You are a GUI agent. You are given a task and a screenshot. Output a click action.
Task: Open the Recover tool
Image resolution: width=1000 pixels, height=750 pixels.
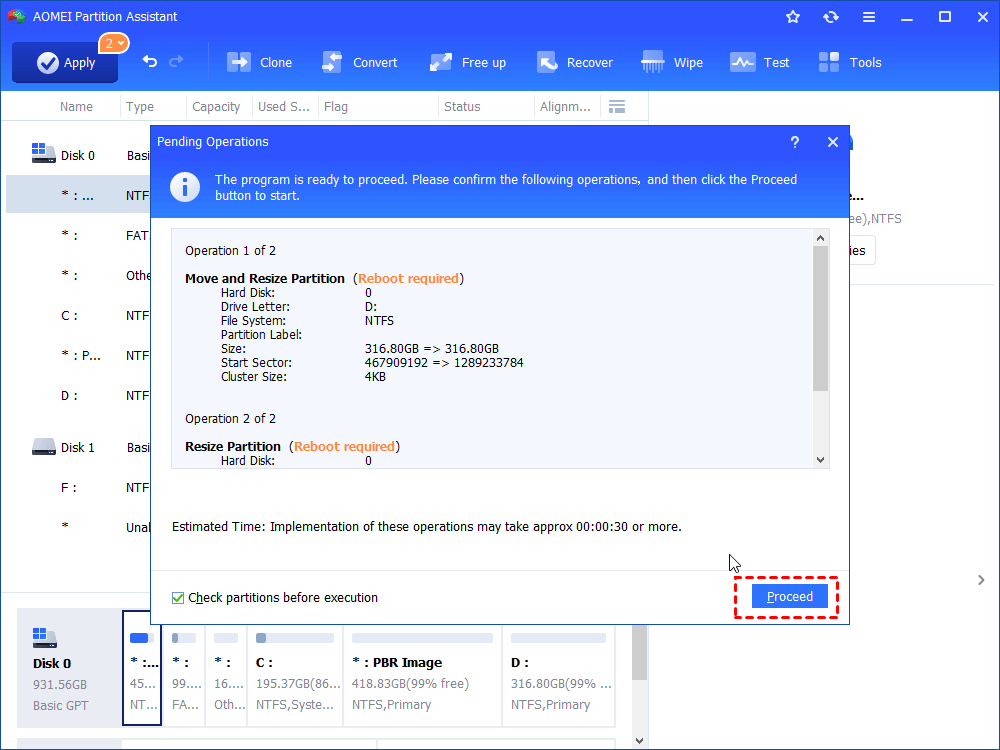[575, 62]
